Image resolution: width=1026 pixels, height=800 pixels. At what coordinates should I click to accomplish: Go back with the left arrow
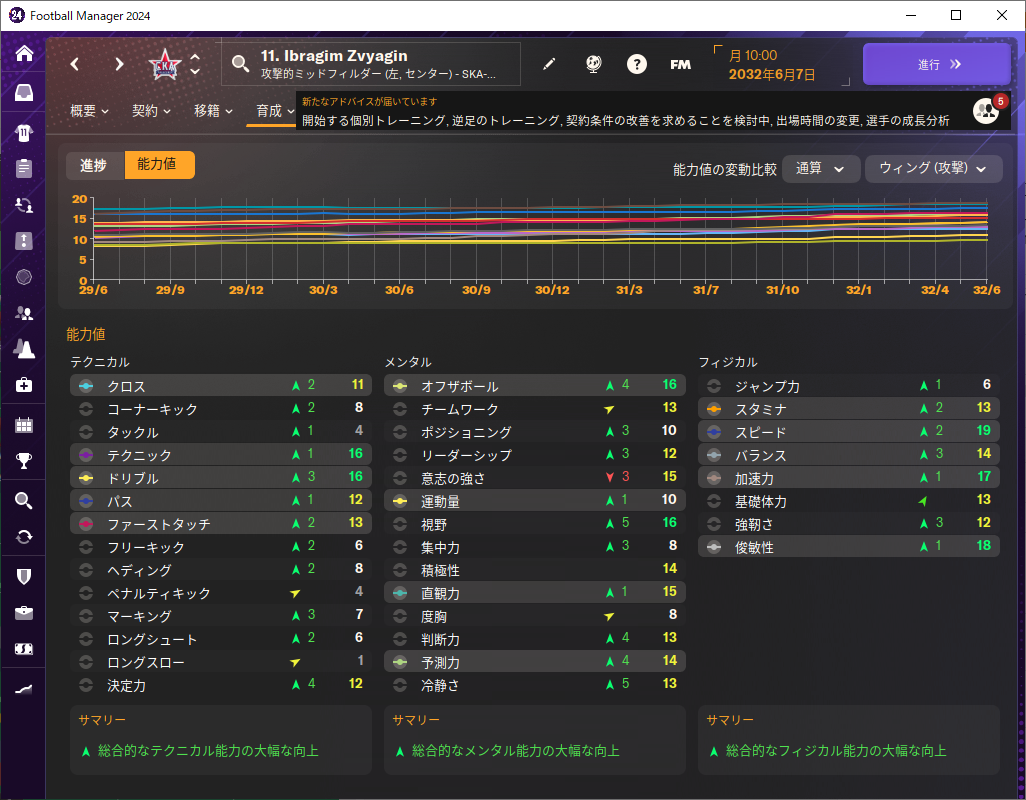[75, 64]
